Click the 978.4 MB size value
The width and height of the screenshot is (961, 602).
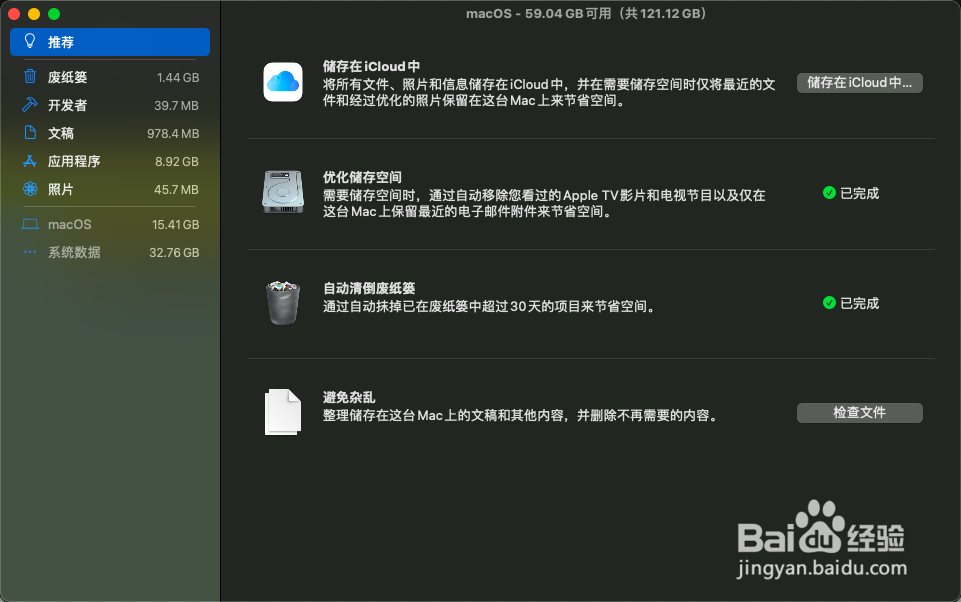tap(173, 134)
